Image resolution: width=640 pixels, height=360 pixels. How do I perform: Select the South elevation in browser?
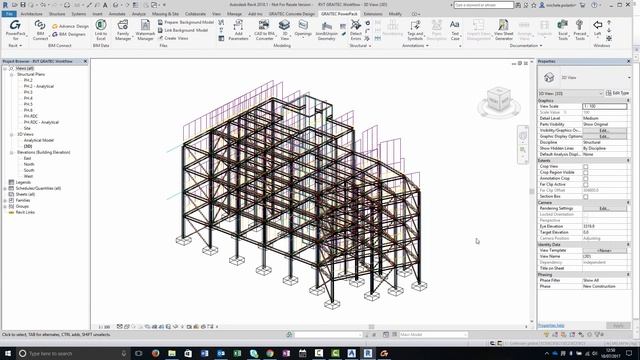click(29, 170)
